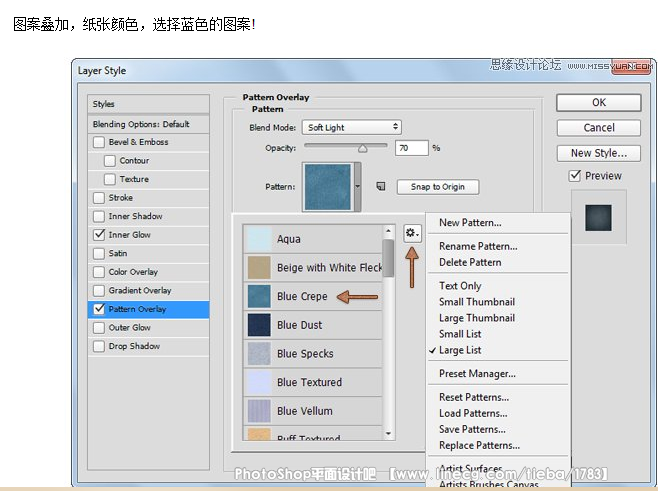The image size is (658, 491).
Task: Switch view to Text Only
Action: click(460, 286)
